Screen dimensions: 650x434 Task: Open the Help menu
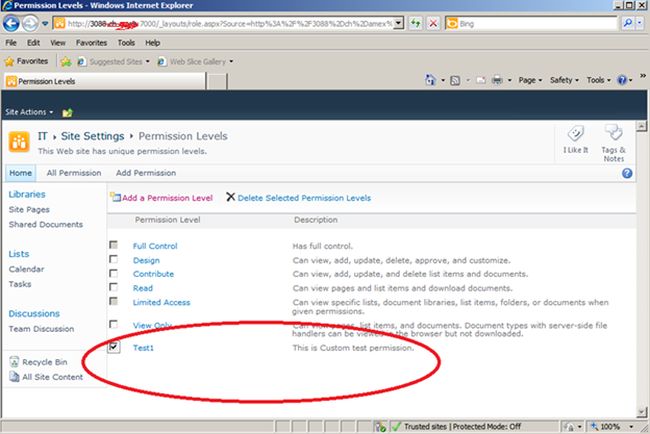[153, 43]
